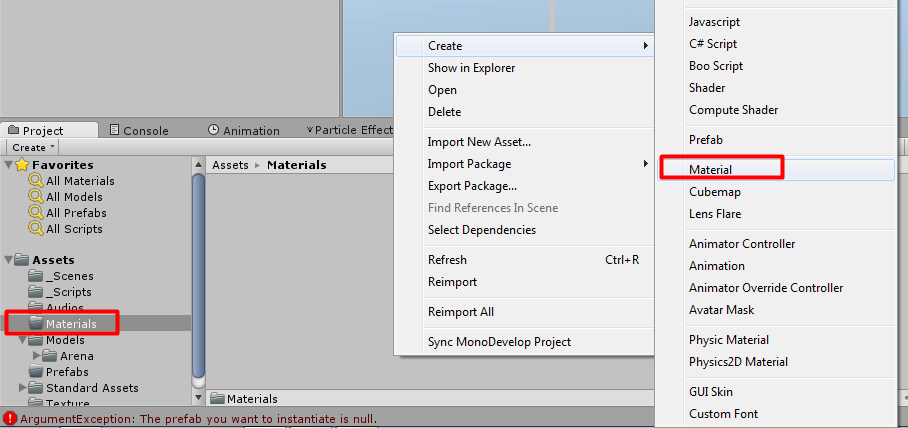Create an Animator Override Controller
Viewport: 908px width, 428px height.
pyautogui.click(x=766, y=288)
